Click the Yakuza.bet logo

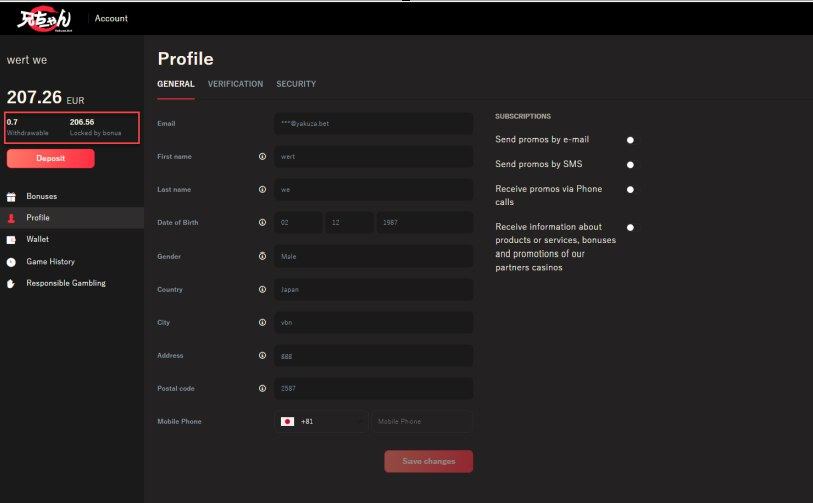pos(41,18)
